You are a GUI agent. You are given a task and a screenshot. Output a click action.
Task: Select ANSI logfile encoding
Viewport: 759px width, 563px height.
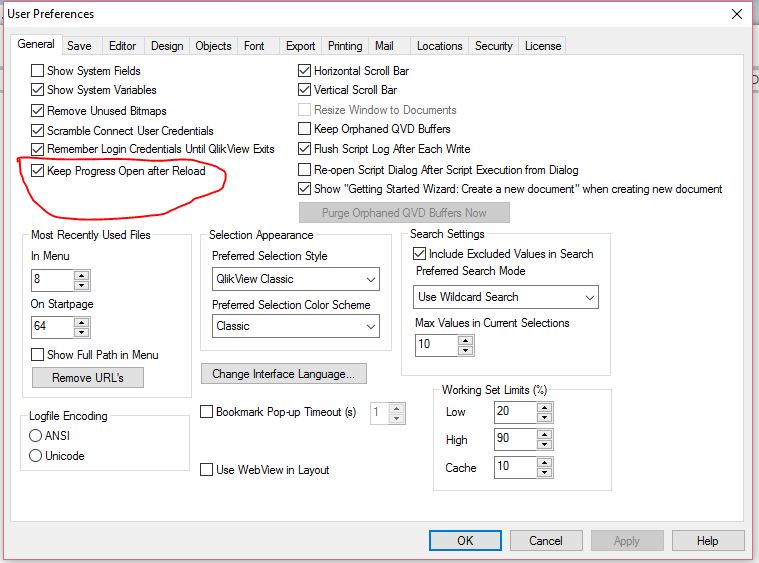pyautogui.click(x=35, y=436)
